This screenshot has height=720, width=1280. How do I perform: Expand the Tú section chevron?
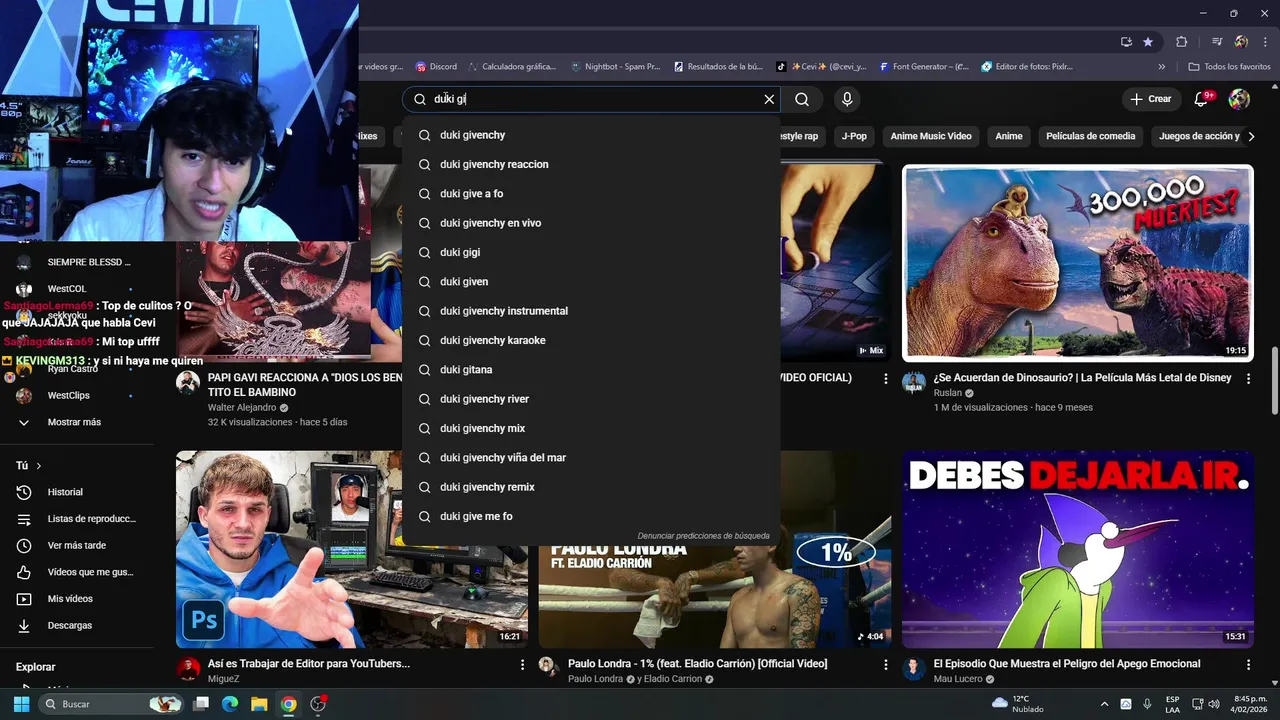point(39,466)
